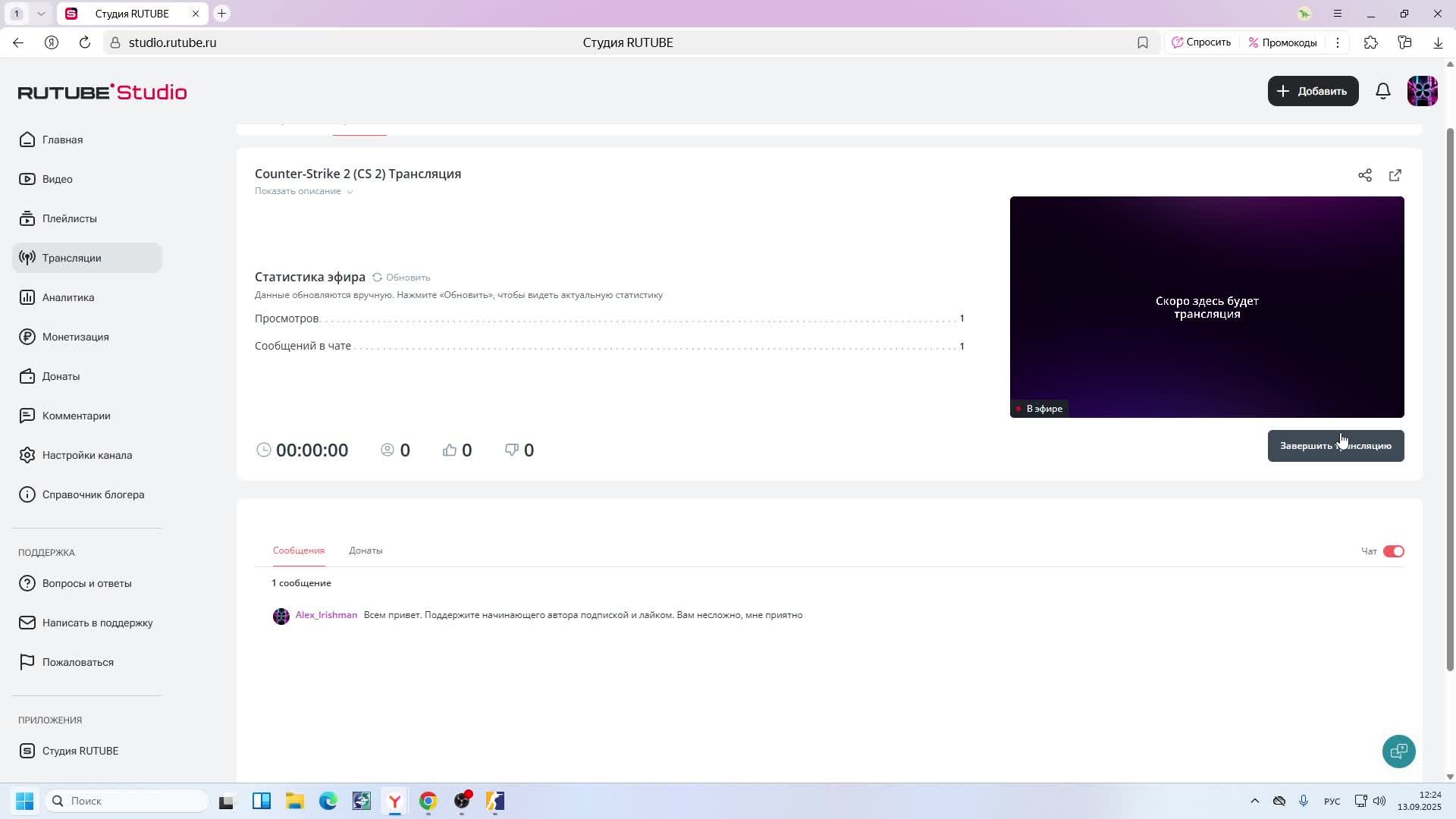The height and width of the screenshot is (819, 1456).
Task: Switch to the Донаты tab
Action: coord(366,551)
